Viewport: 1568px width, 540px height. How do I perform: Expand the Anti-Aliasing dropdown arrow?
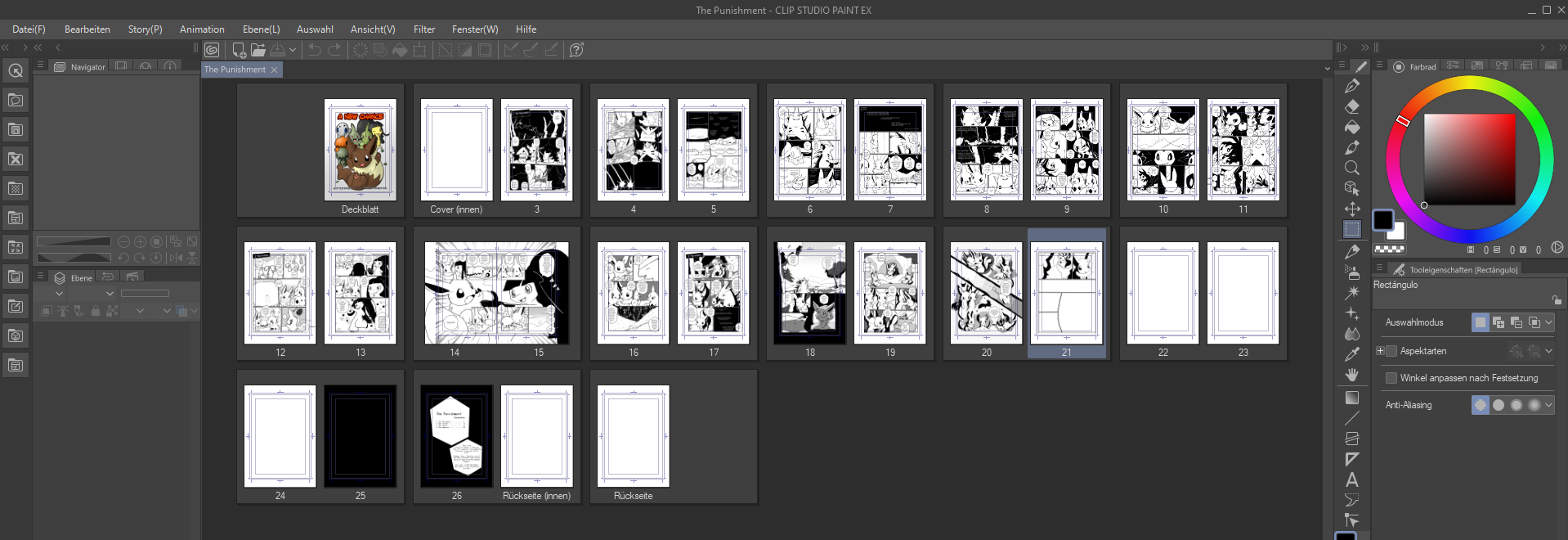click(1549, 405)
